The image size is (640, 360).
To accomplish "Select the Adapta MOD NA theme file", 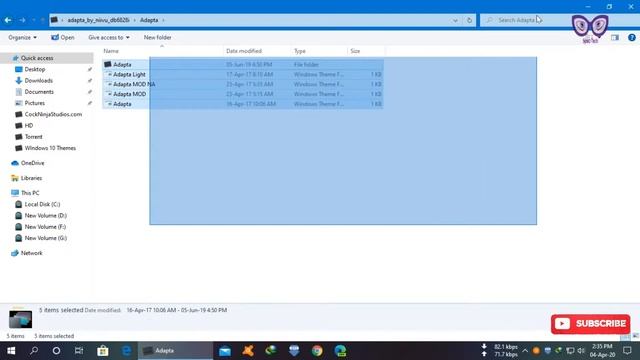I will (243, 84).
